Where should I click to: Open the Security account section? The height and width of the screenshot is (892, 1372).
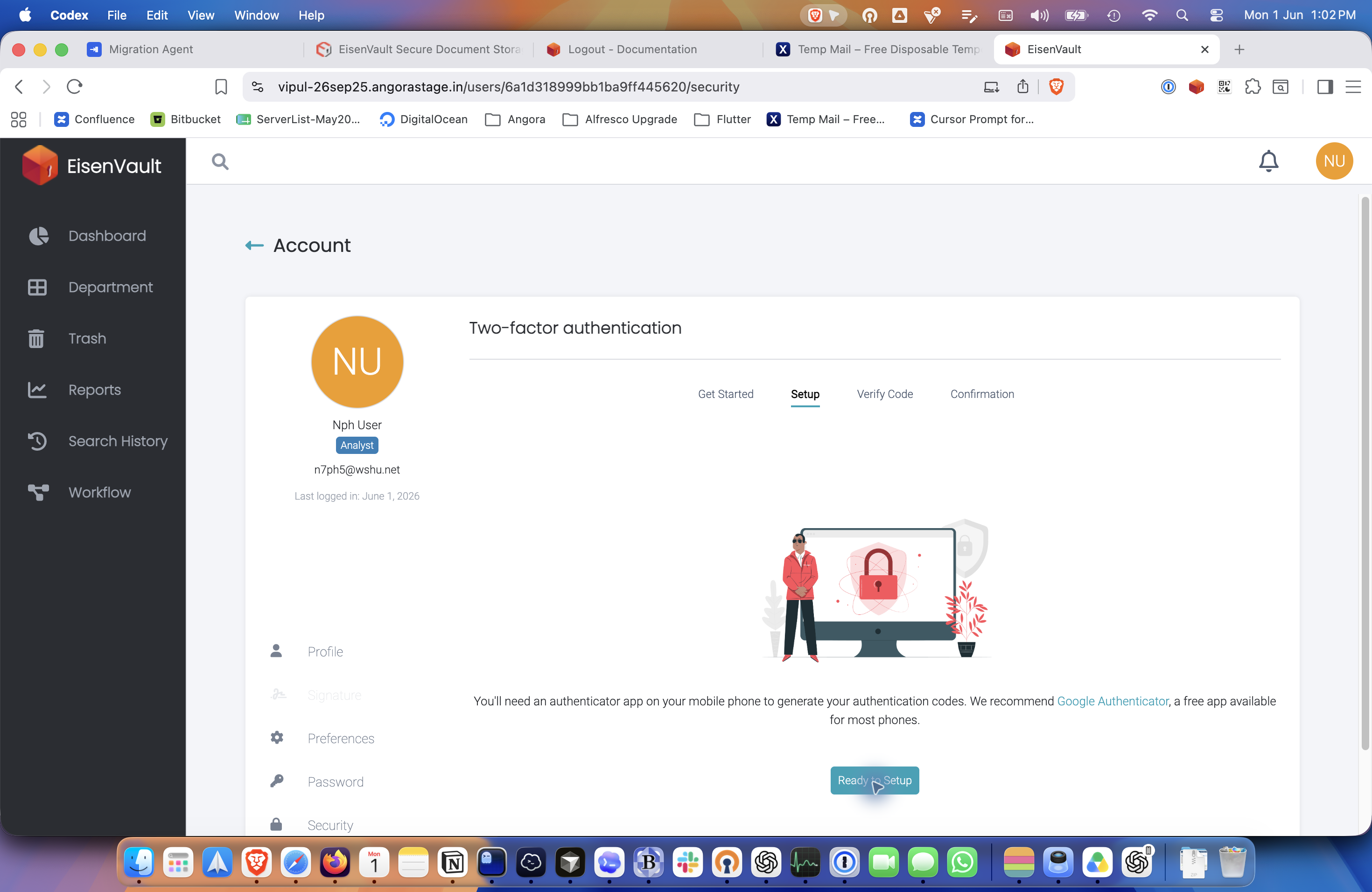point(312,825)
